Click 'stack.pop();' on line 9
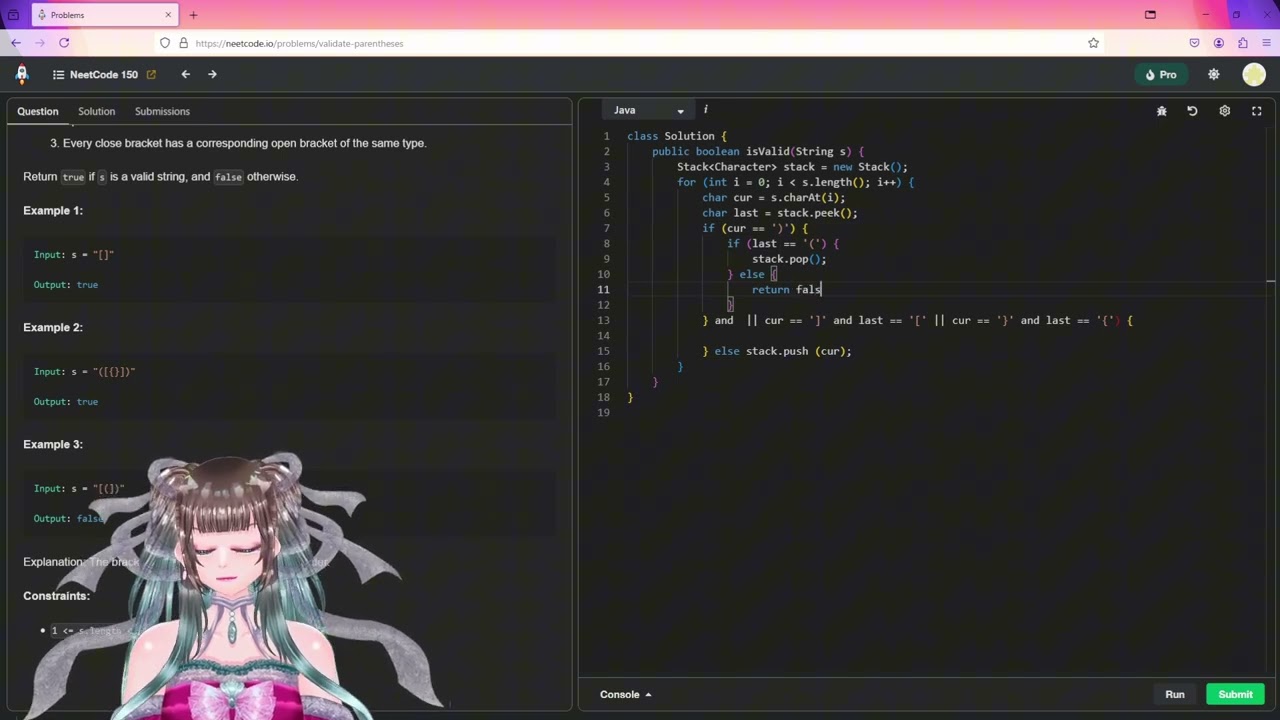Image resolution: width=1280 pixels, height=720 pixels. pyautogui.click(x=789, y=259)
